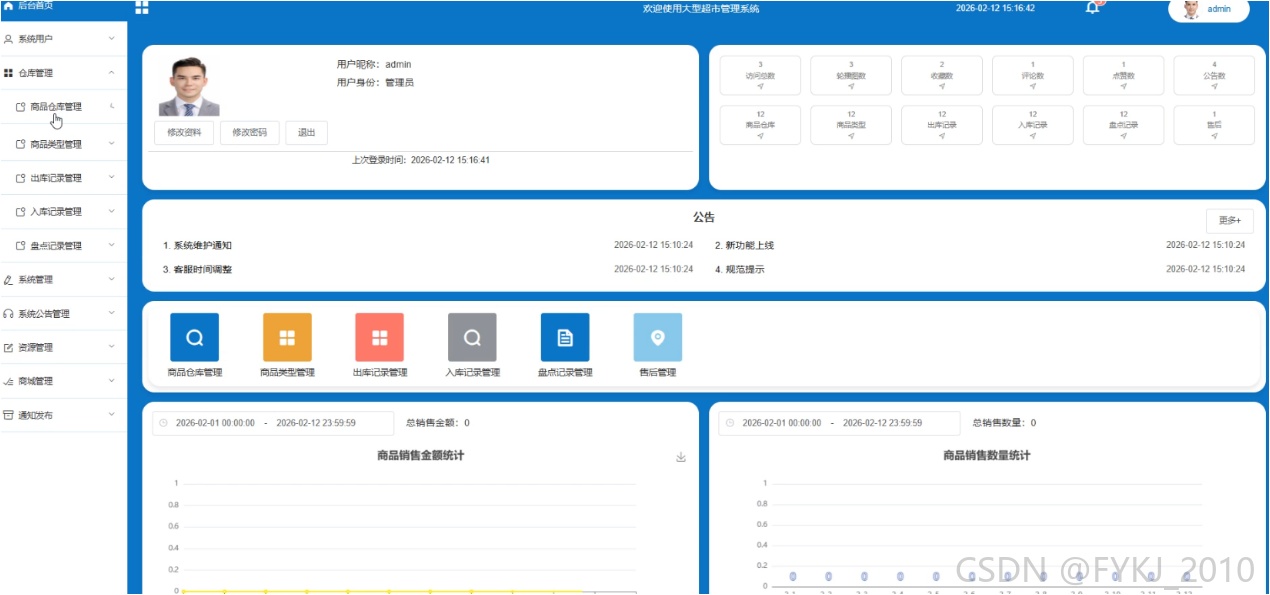This screenshot has width=1270, height=595.
Task: Click the 修改密码 button
Action: click(x=250, y=133)
